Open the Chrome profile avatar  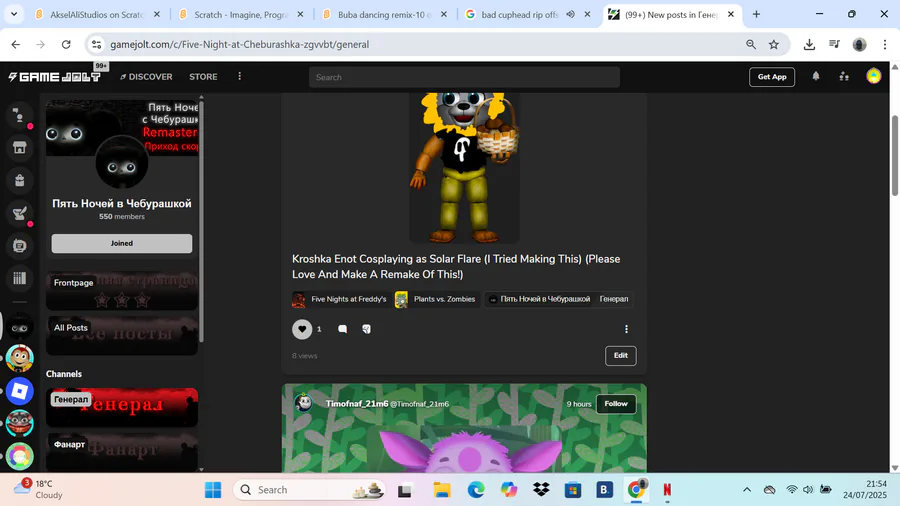859,44
